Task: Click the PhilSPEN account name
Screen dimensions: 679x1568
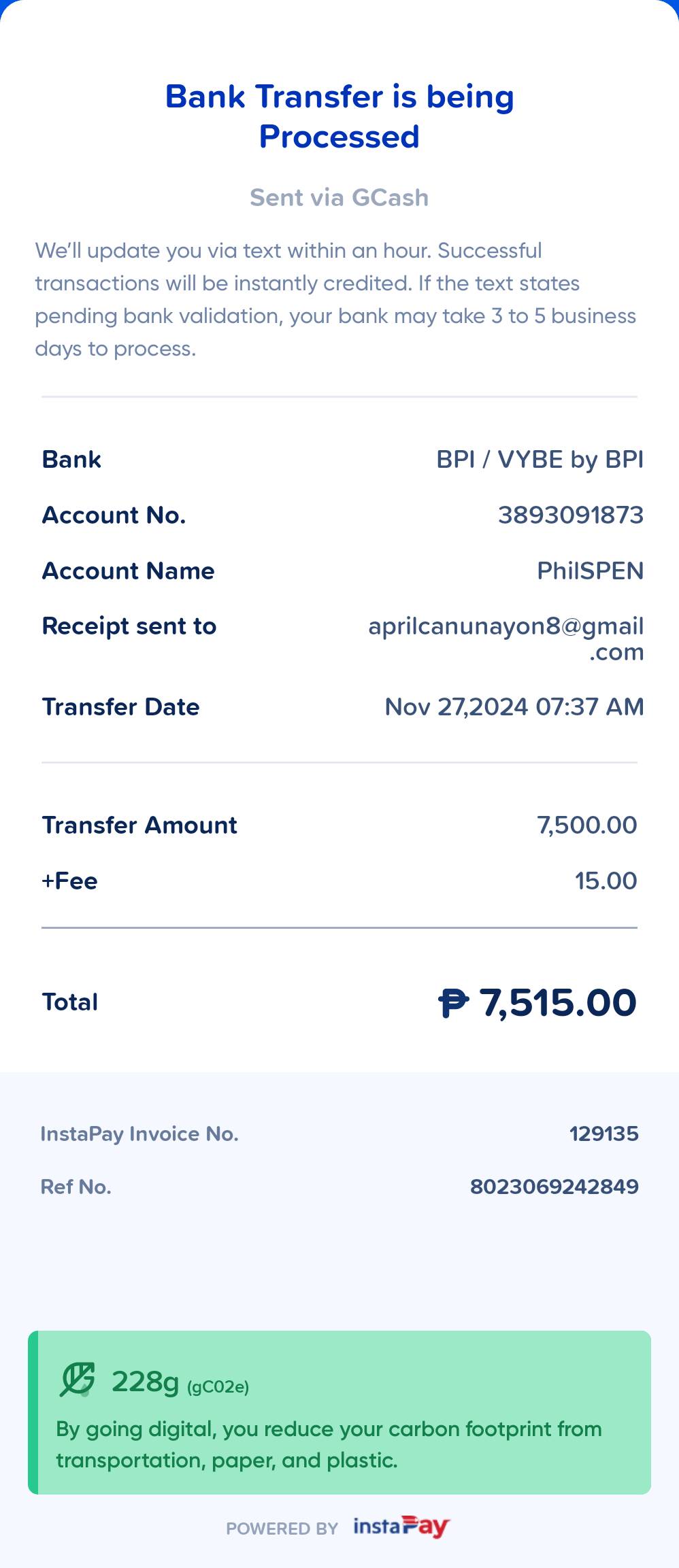Action: [591, 570]
